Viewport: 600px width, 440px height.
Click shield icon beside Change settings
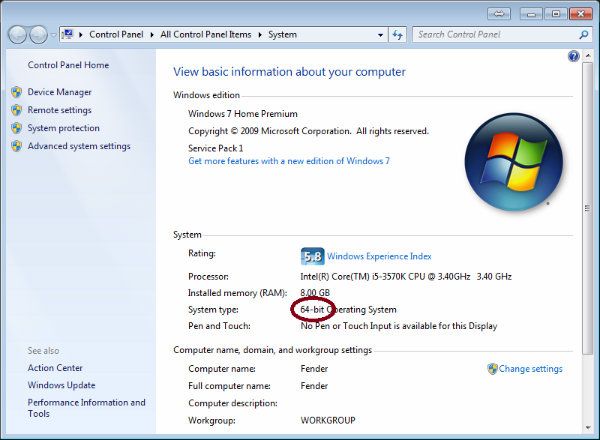point(492,369)
